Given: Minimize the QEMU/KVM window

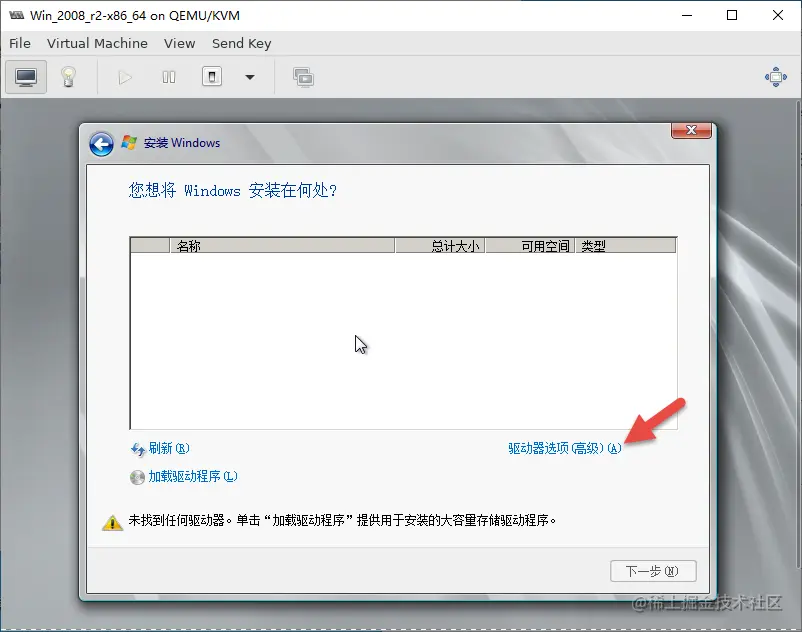Looking at the screenshot, I should [x=687, y=15].
